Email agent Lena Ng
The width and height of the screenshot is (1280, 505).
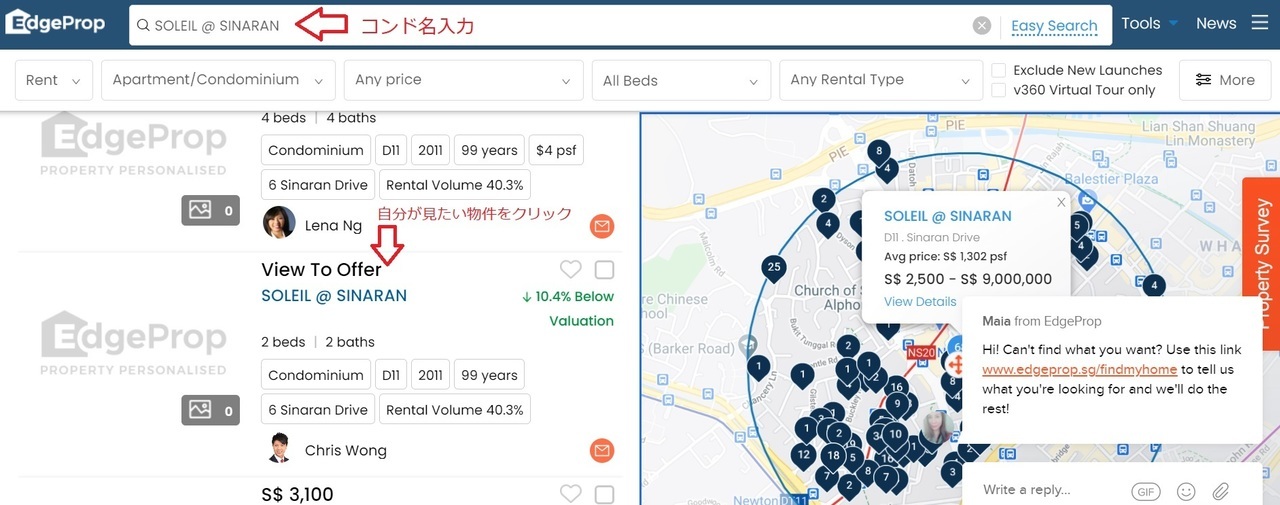601,226
